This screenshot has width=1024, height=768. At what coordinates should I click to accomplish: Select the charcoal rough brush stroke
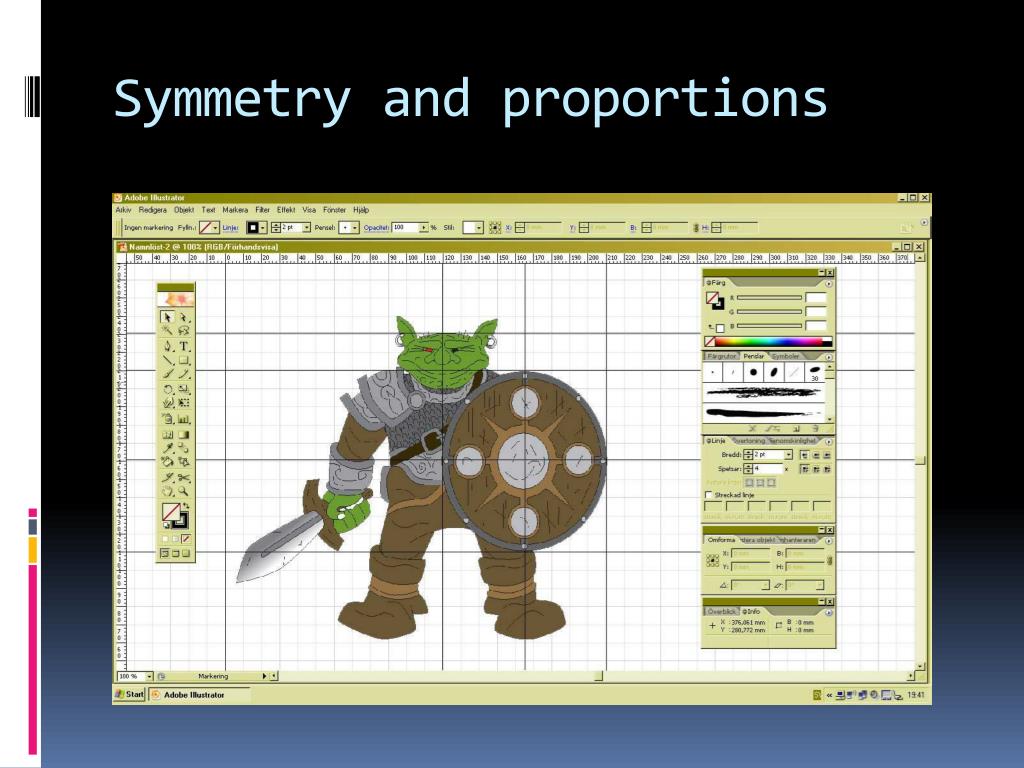tap(763, 392)
